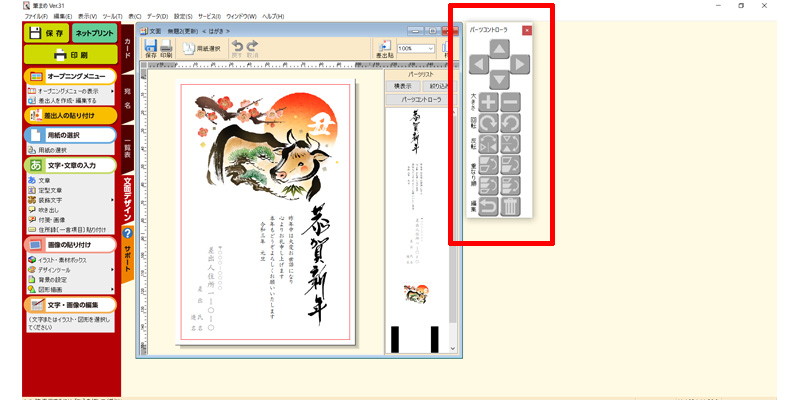This screenshot has width=800, height=400.
Task: Open 編集(E) menu
Action: point(63,16)
